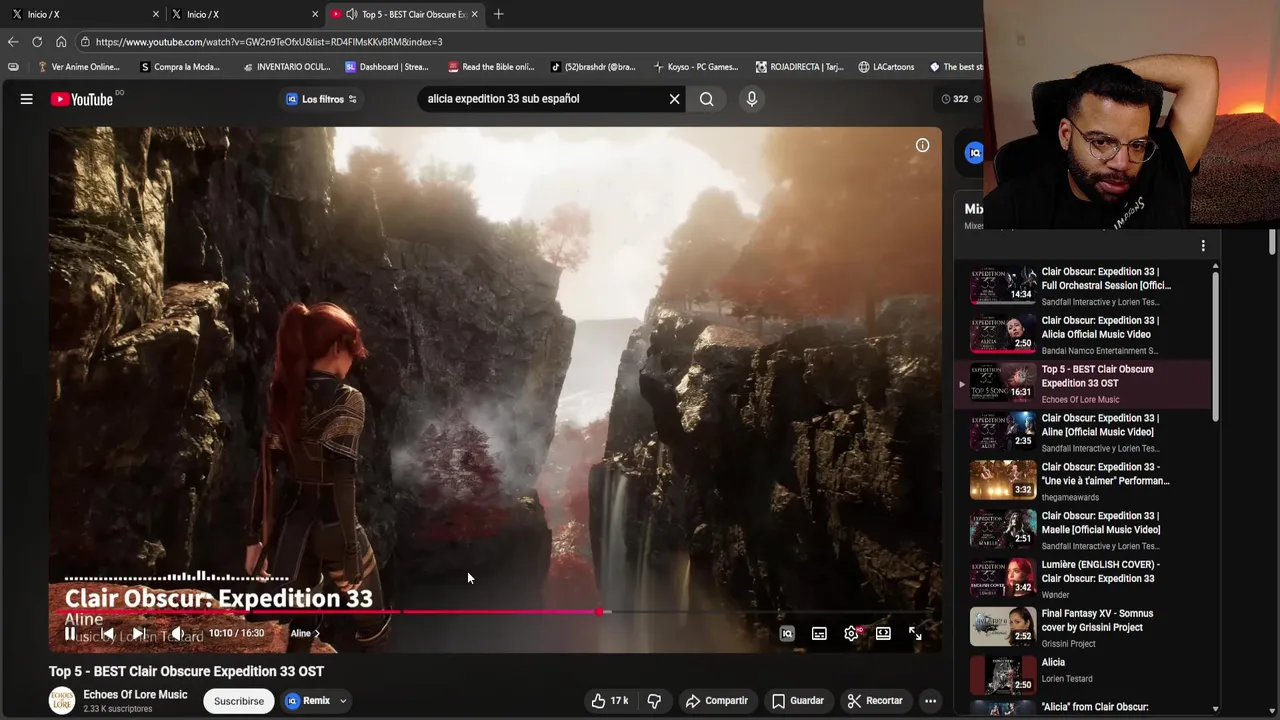Click the Compartir button

[x=716, y=701]
